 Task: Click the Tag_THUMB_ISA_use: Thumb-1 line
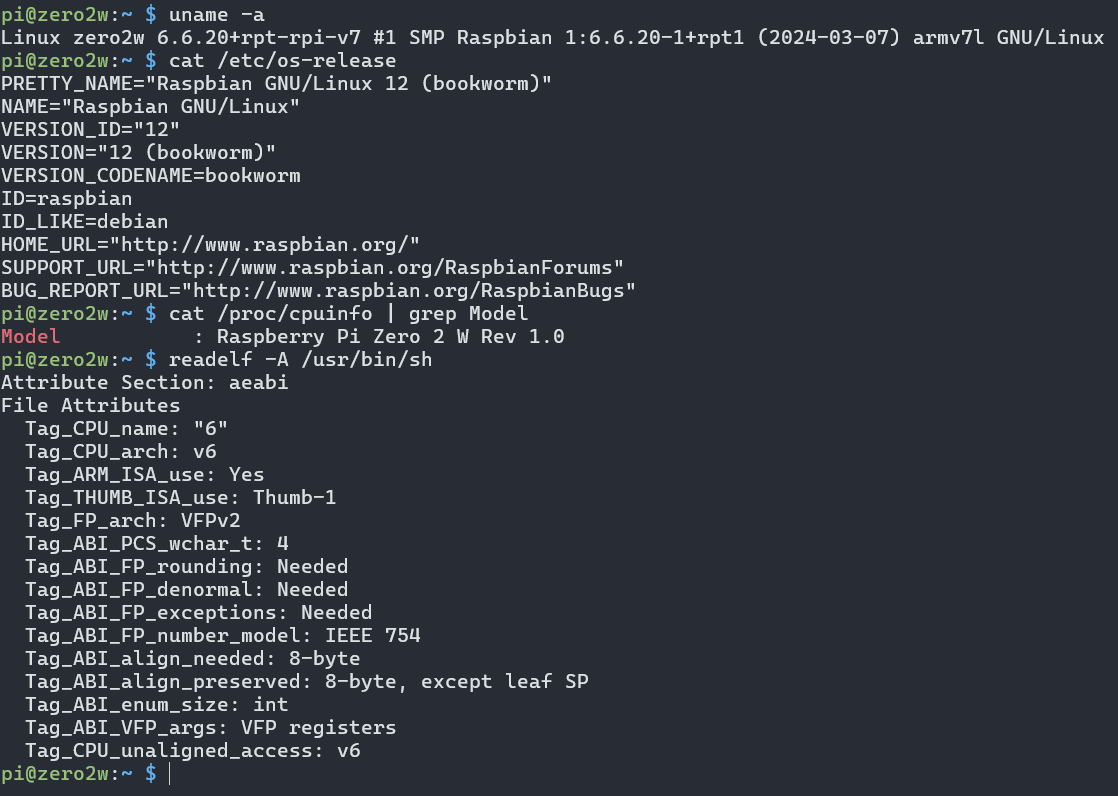[180, 498]
